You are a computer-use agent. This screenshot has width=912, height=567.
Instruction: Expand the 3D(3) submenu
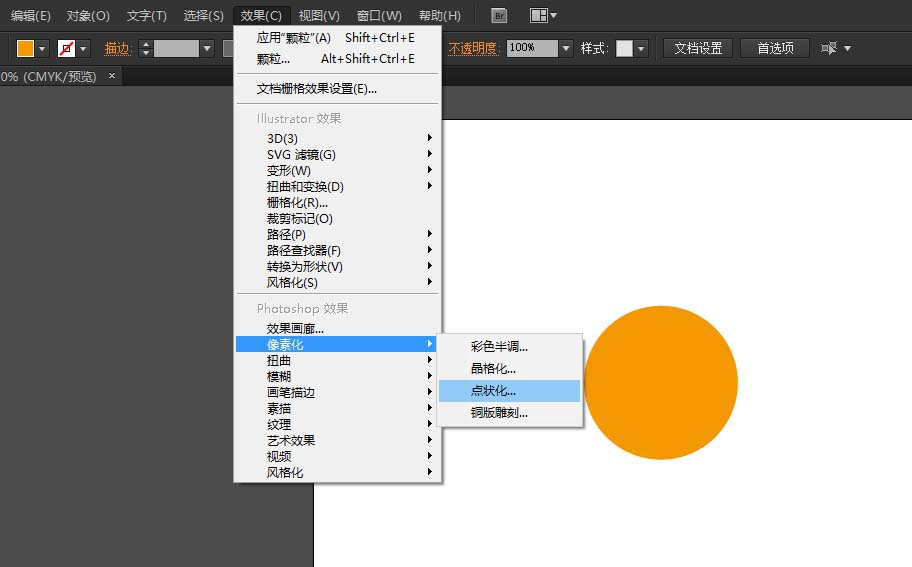click(337, 138)
